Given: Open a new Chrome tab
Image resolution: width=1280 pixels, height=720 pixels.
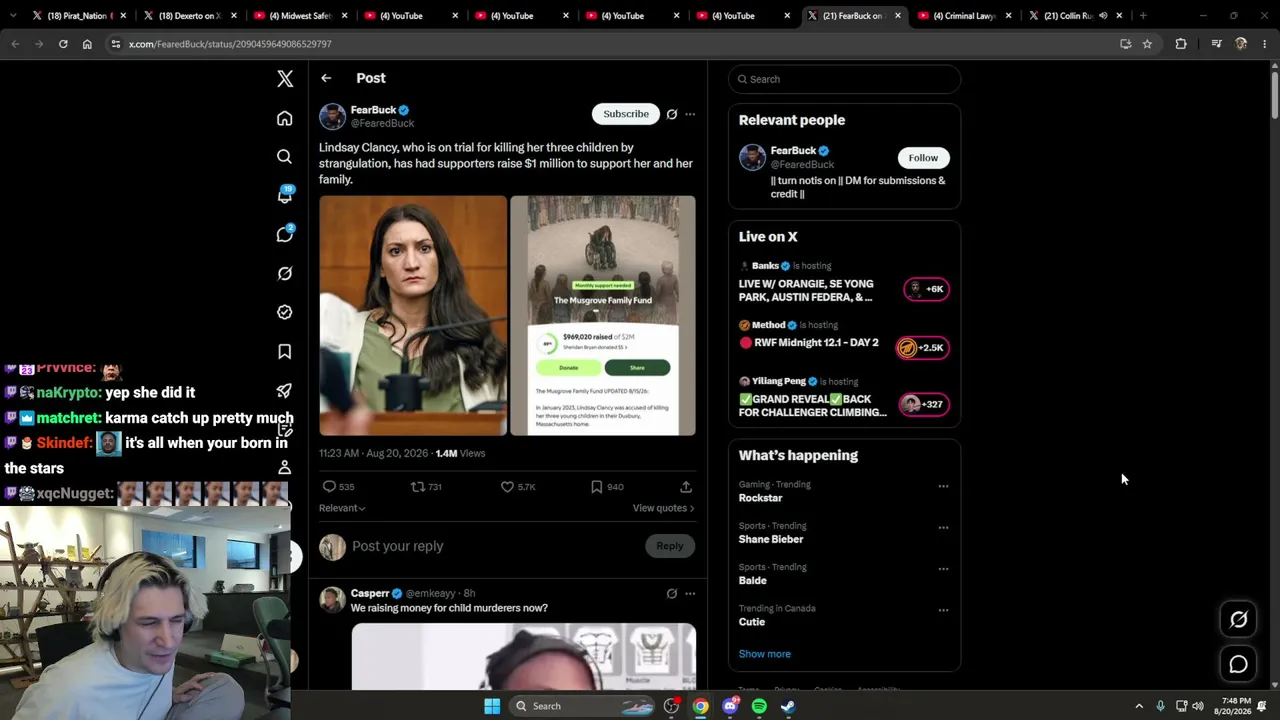Looking at the screenshot, I should pos(1143,16).
